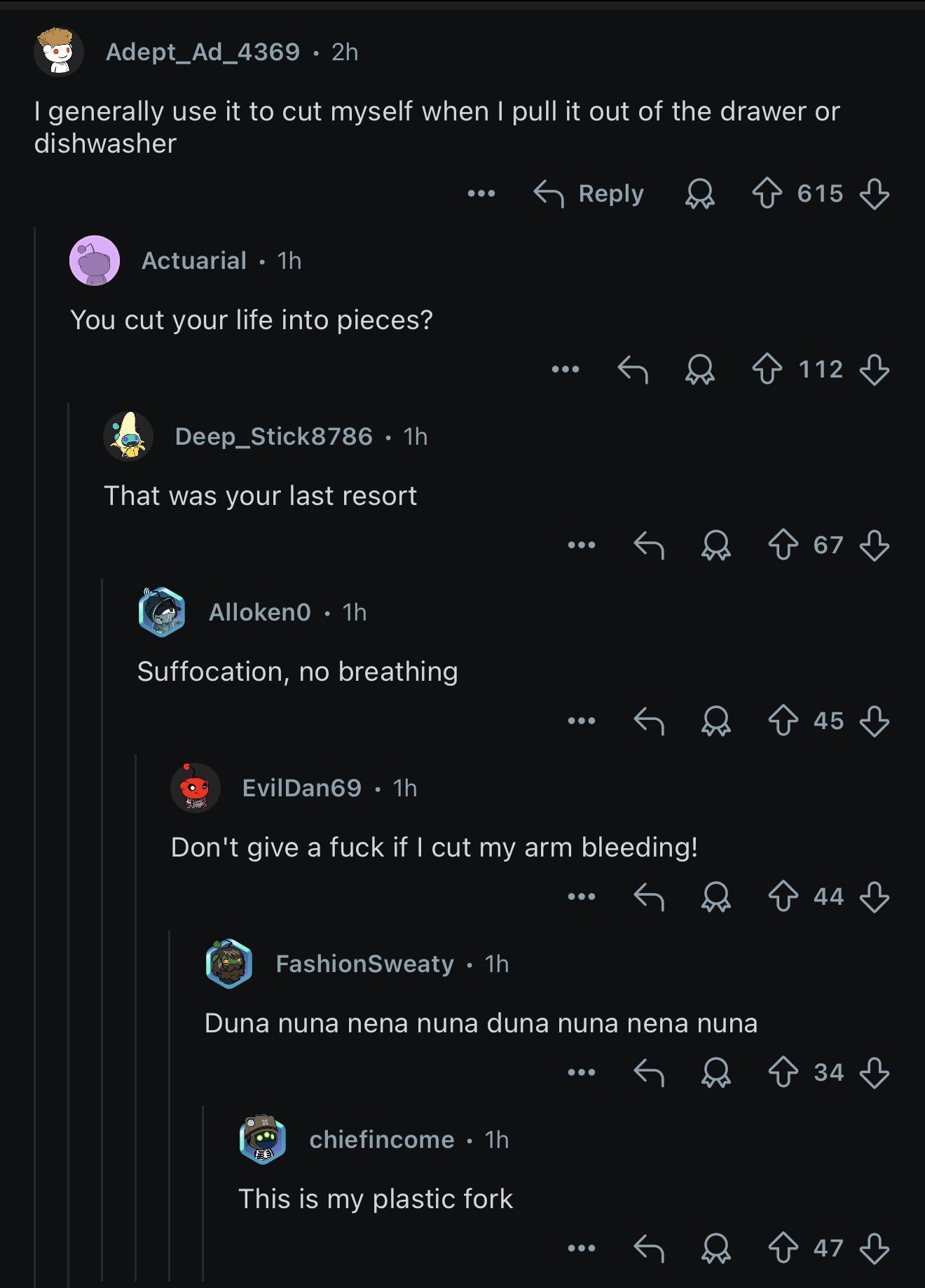The width and height of the screenshot is (925, 1288).
Task: Downvote Adept_Ad_4369's comment with 615 points
Action: point(875,193)
